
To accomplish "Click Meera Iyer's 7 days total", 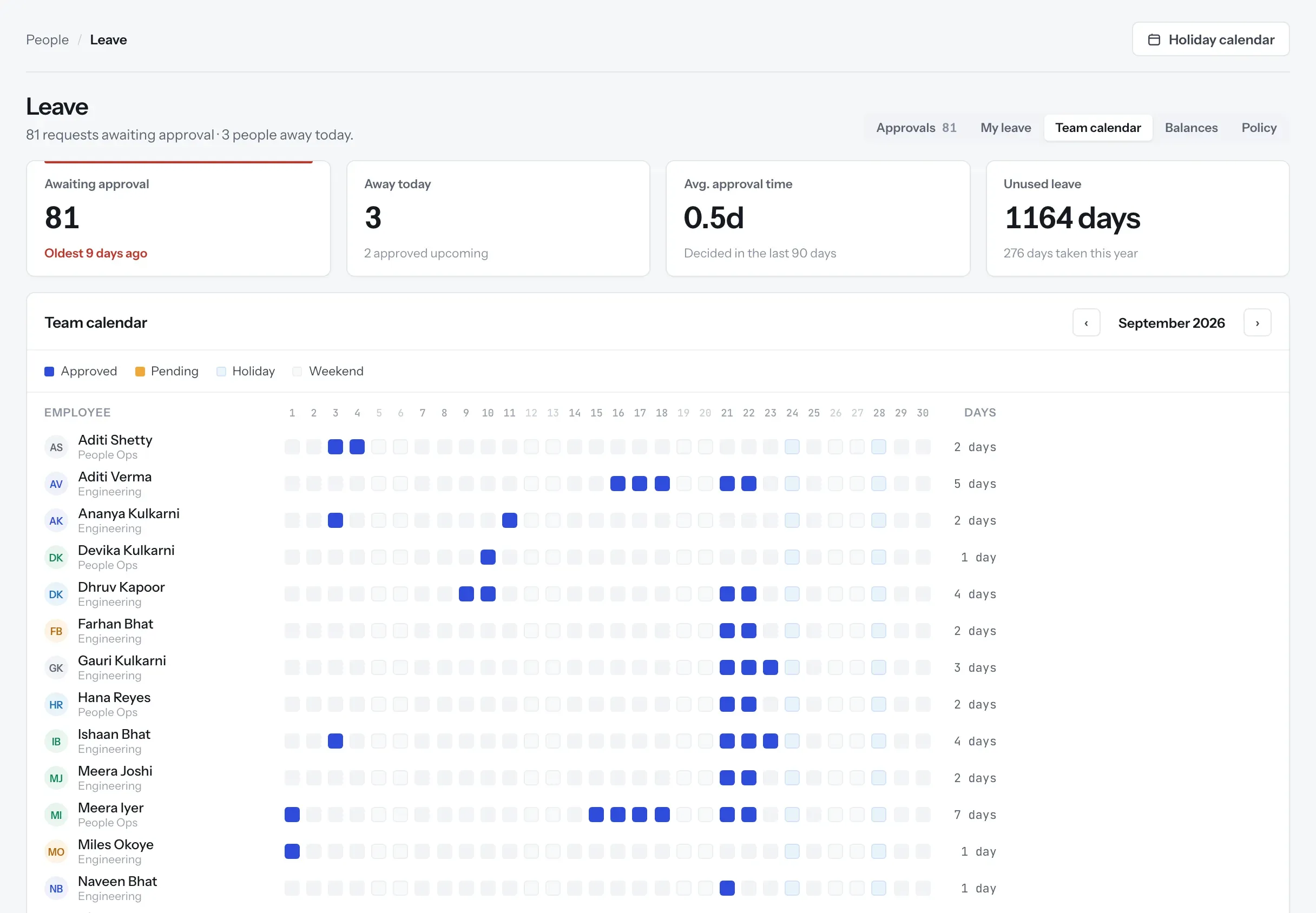I will click(x=975, y=815).
